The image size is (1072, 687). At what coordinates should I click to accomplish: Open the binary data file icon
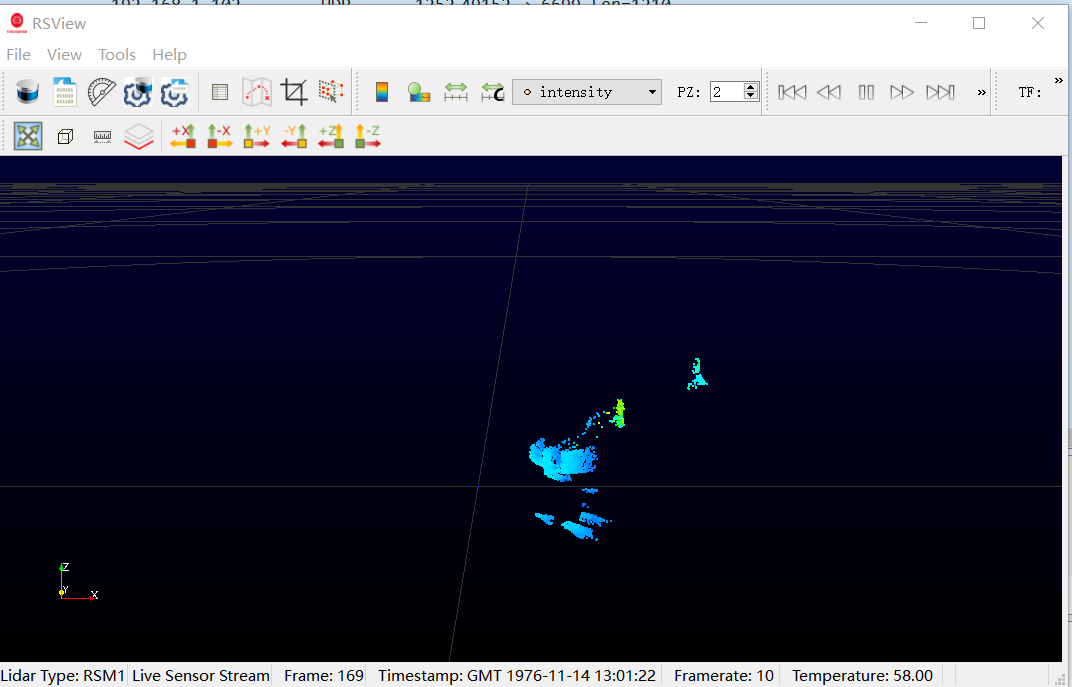65,92
